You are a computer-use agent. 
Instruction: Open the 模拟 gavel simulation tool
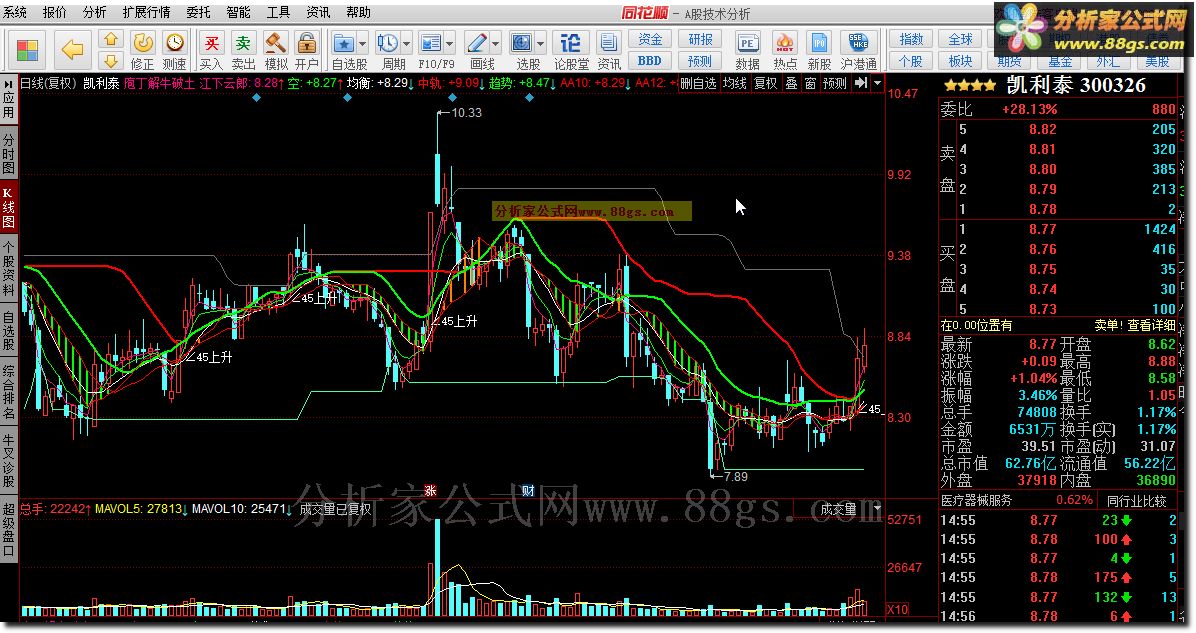pos(275,43)
